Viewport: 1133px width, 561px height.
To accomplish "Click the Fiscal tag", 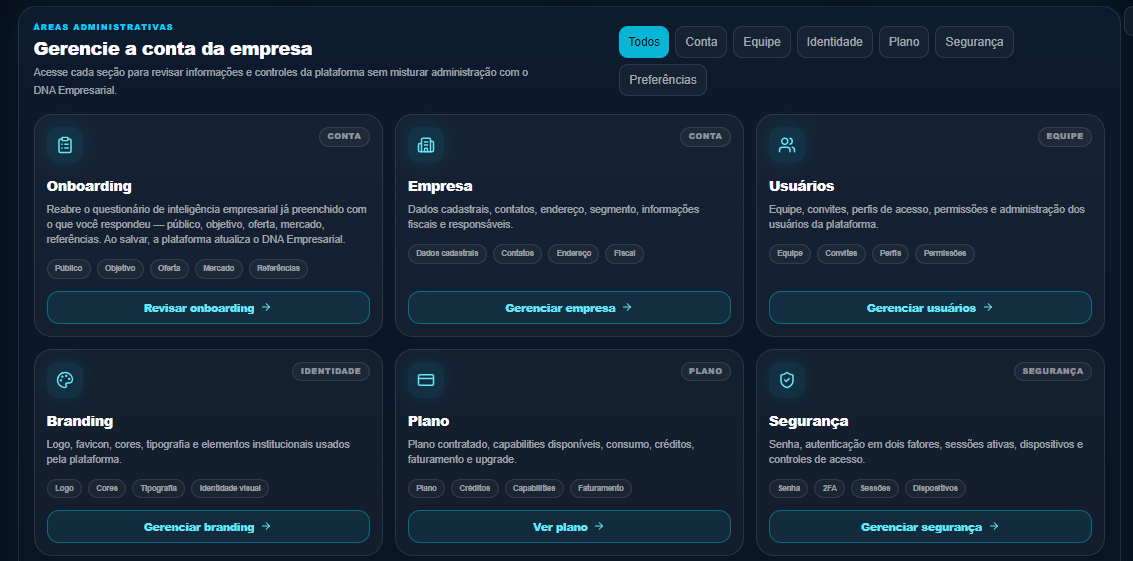I will pyautogui.click(x=624, y=254).
